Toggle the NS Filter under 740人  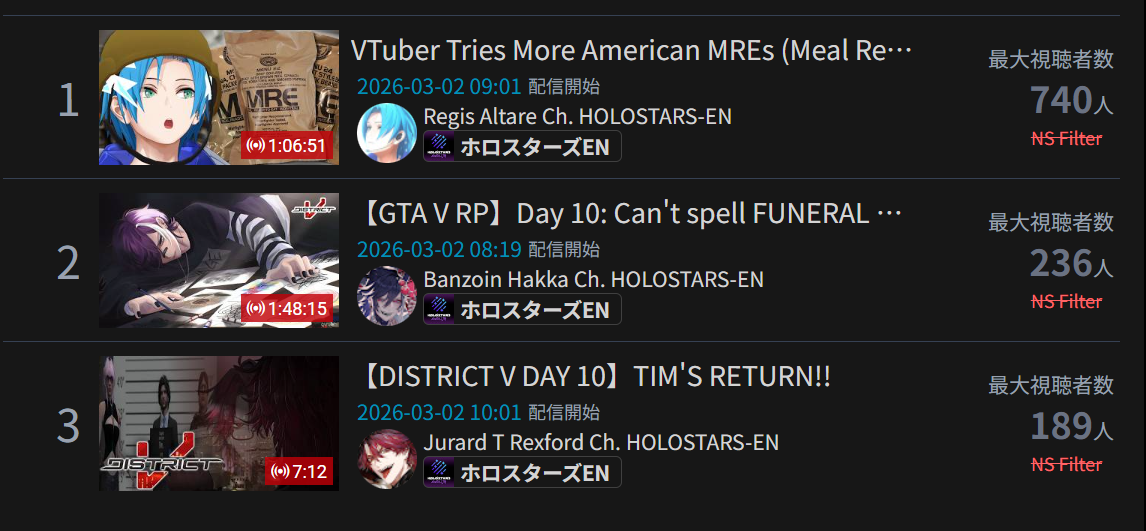pos(1066,138)
